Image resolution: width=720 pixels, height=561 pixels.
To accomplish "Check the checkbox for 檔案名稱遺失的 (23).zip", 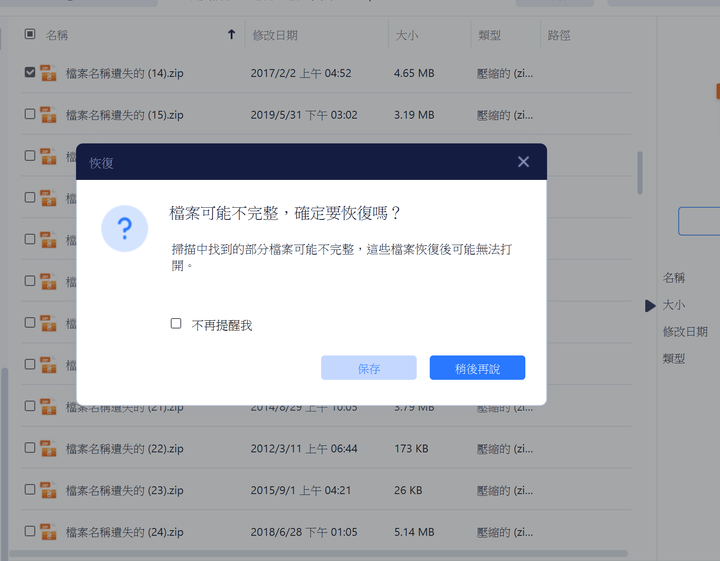I will (x=30, y=489).
